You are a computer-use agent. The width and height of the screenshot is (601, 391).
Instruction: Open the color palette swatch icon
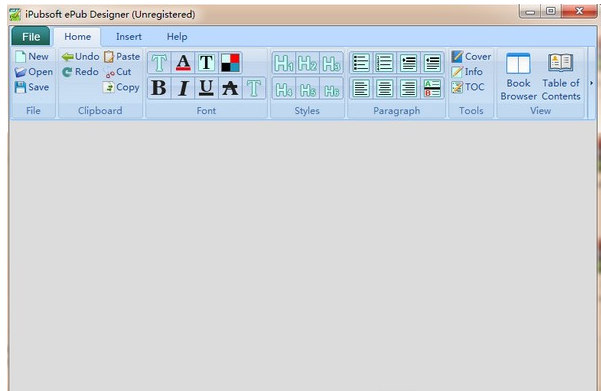tap(230, 62)
